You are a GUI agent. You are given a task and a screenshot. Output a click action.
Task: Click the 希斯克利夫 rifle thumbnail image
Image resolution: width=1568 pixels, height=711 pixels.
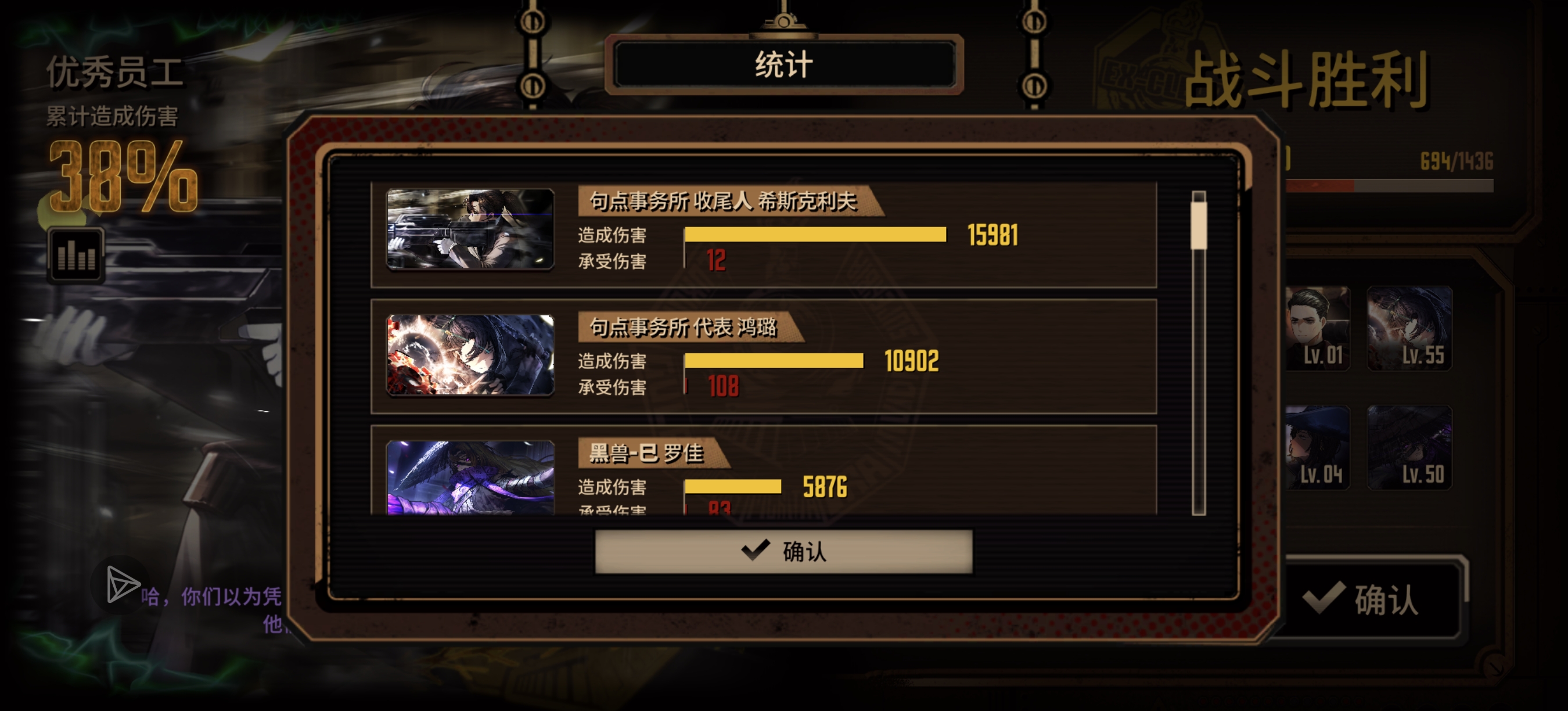point(470,229)
